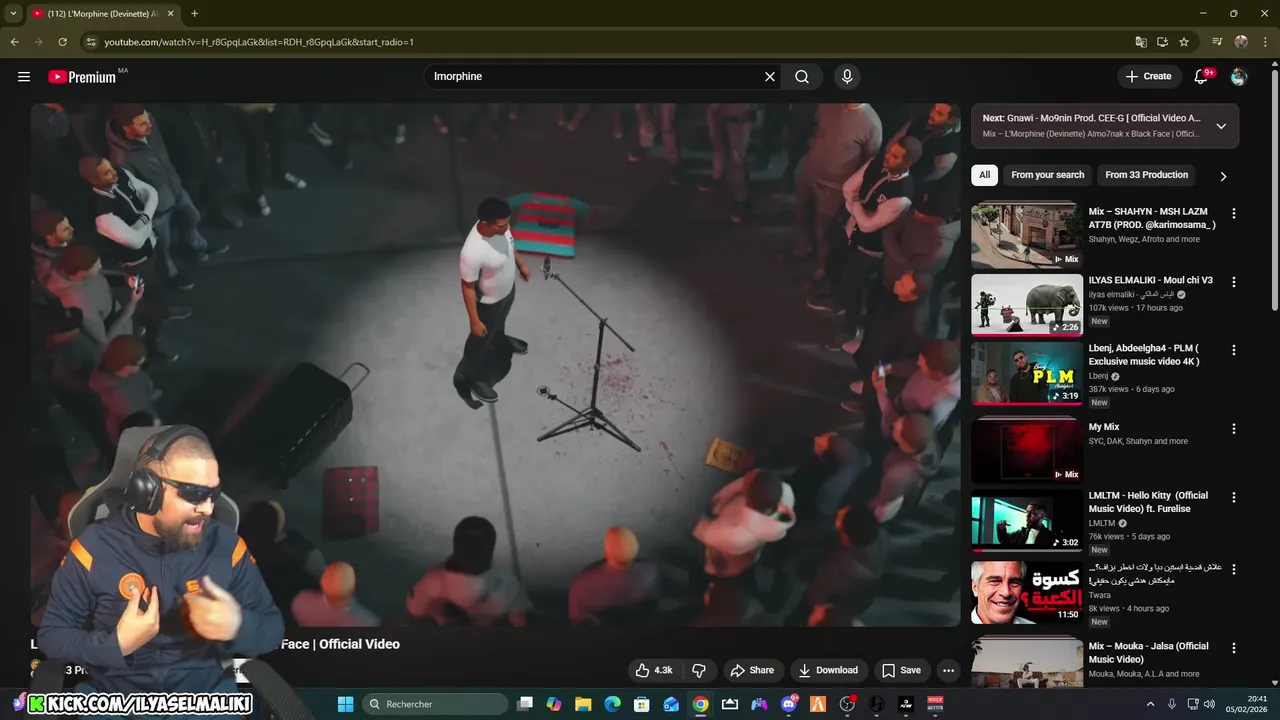Open Mix – Mouka Jalsa title
The height and width of the screenshot is (720, 1280).
(x=1148, y=653)
